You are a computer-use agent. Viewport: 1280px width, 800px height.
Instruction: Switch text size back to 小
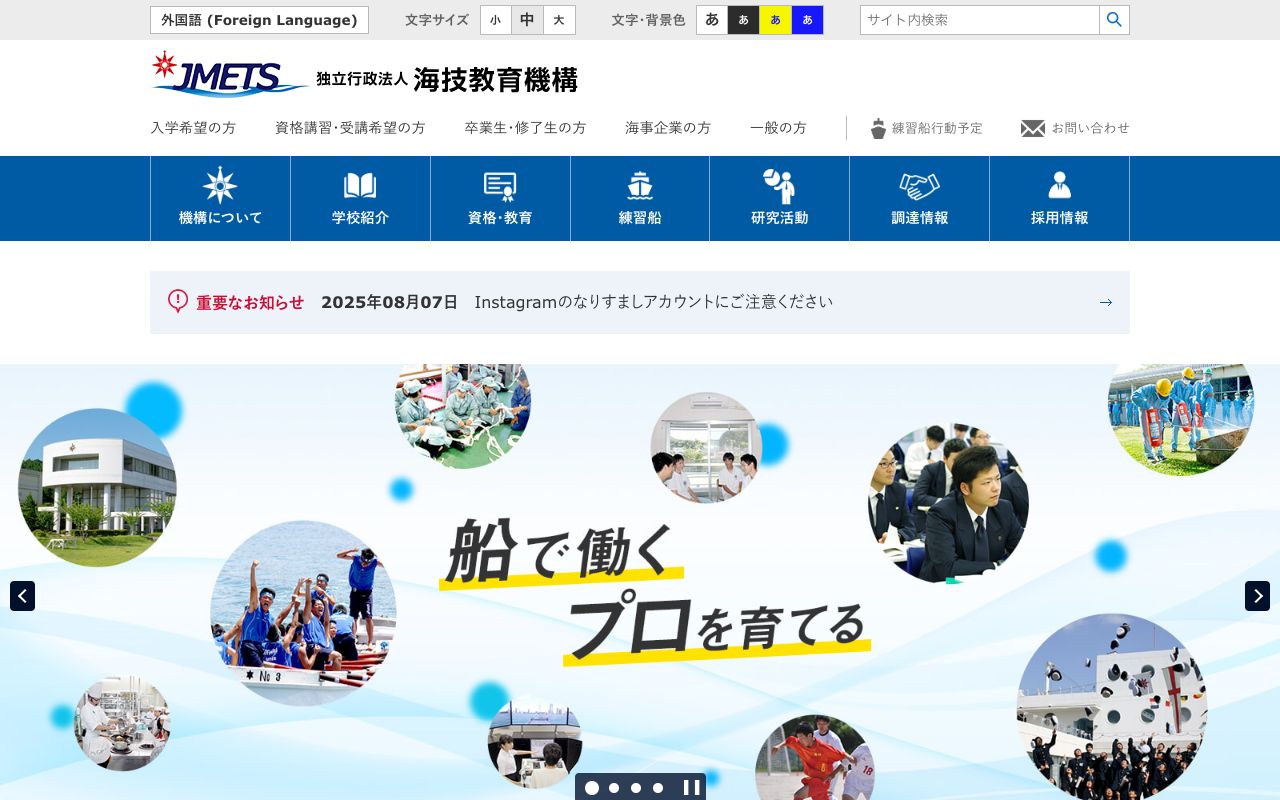[496, 19]
